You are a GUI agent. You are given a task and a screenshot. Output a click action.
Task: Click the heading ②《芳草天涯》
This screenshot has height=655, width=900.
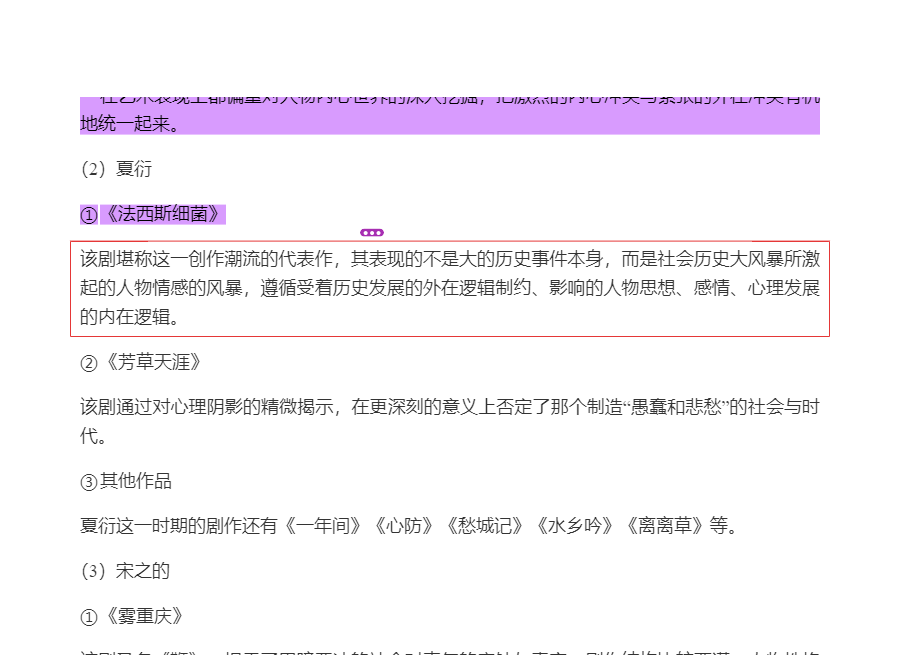pyautogui.click(x=141, y=362)
